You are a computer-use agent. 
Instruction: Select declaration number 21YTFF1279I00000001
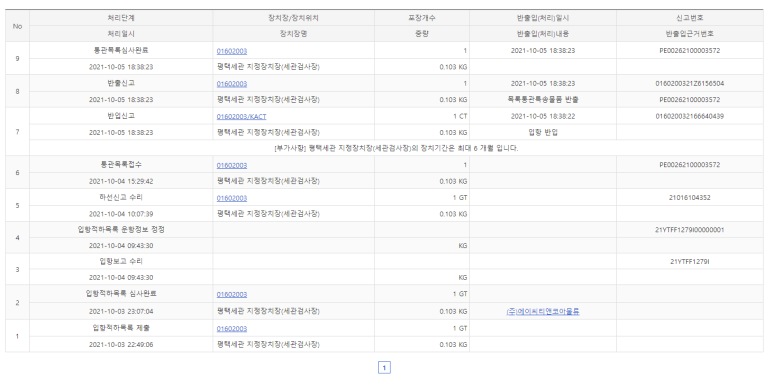[690, 230]
